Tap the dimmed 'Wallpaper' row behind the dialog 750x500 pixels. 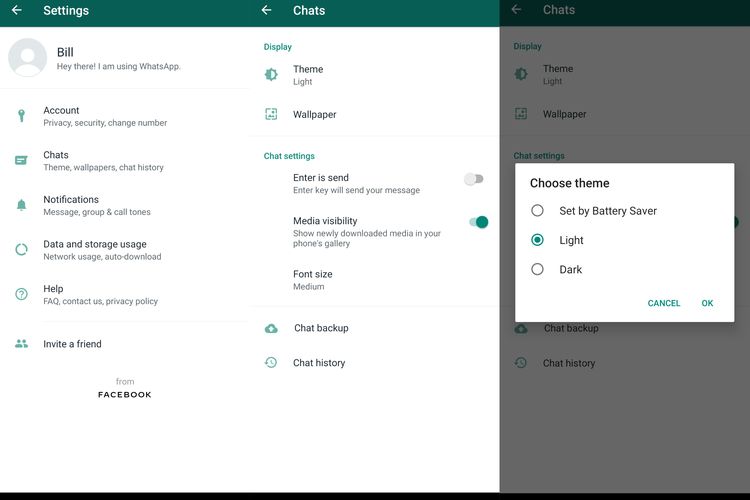(x=625, y=114)
